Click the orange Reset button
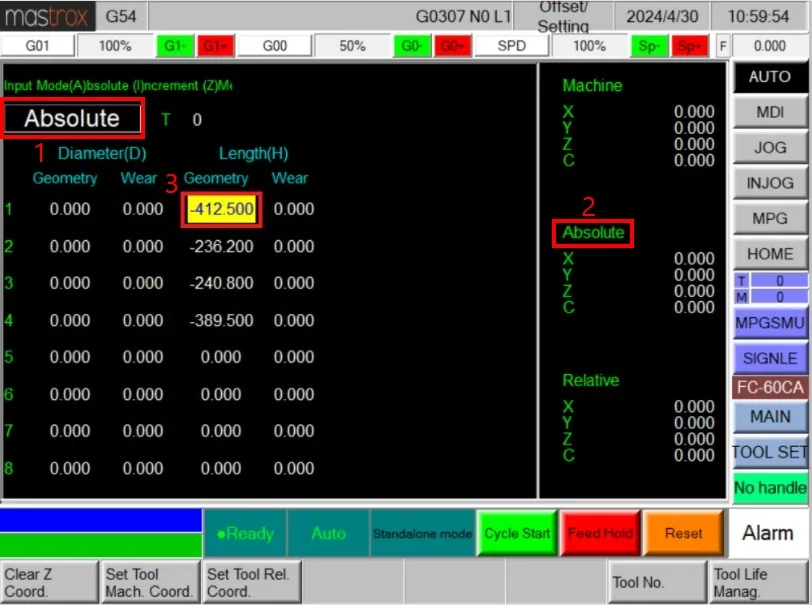 (684, 533)
